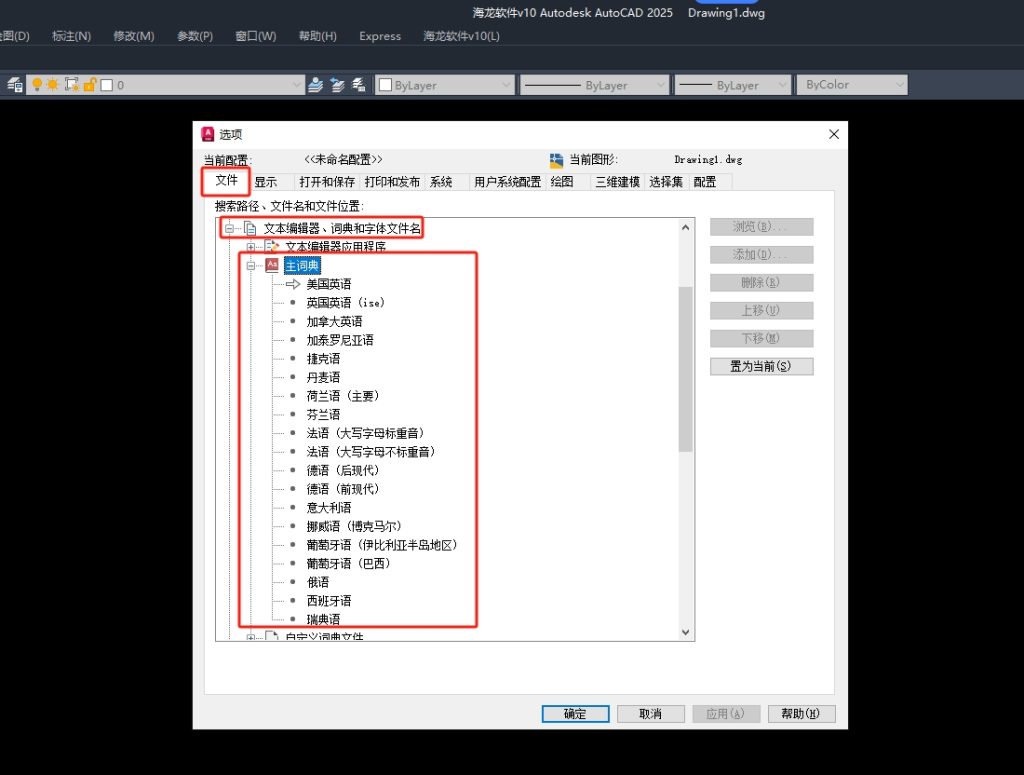This screenshot has width=1024, height=775.
Task: Select 法语 (大写字母标重音) dictionary
Action: coord(366,433)
